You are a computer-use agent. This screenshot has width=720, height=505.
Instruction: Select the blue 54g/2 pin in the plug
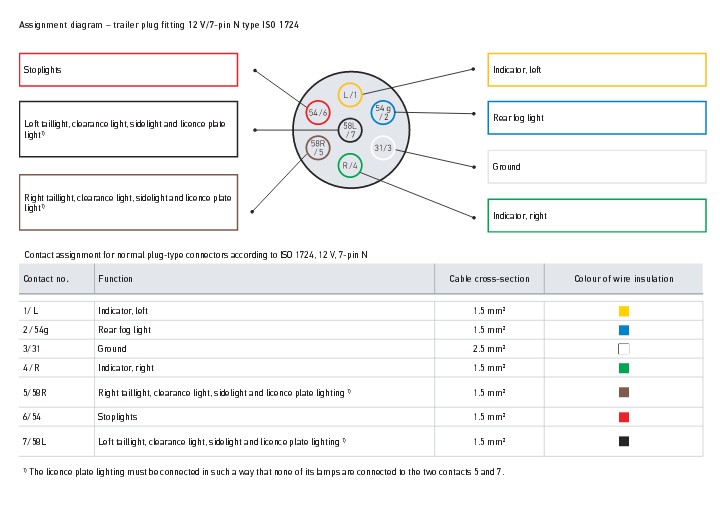point(383,112)
